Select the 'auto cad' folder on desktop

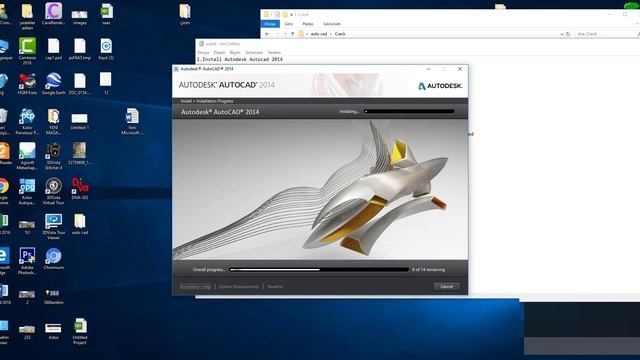pos(80,224)
